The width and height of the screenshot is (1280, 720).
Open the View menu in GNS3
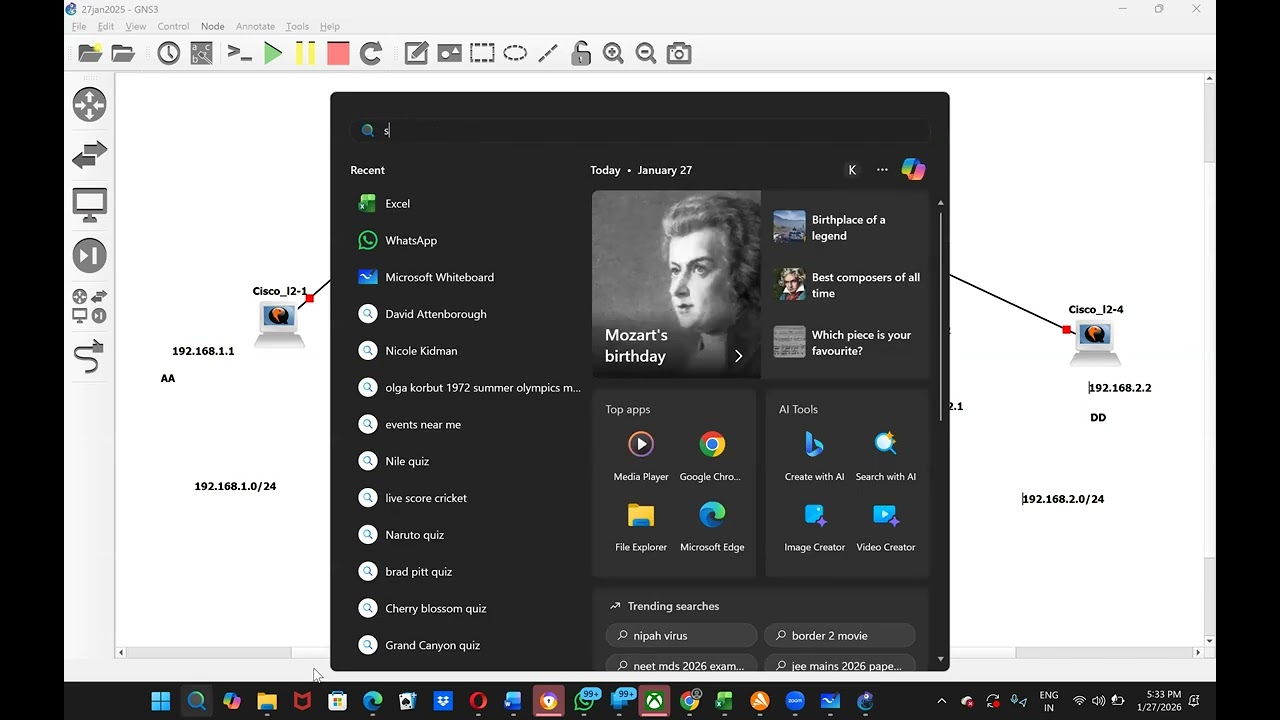136,26
